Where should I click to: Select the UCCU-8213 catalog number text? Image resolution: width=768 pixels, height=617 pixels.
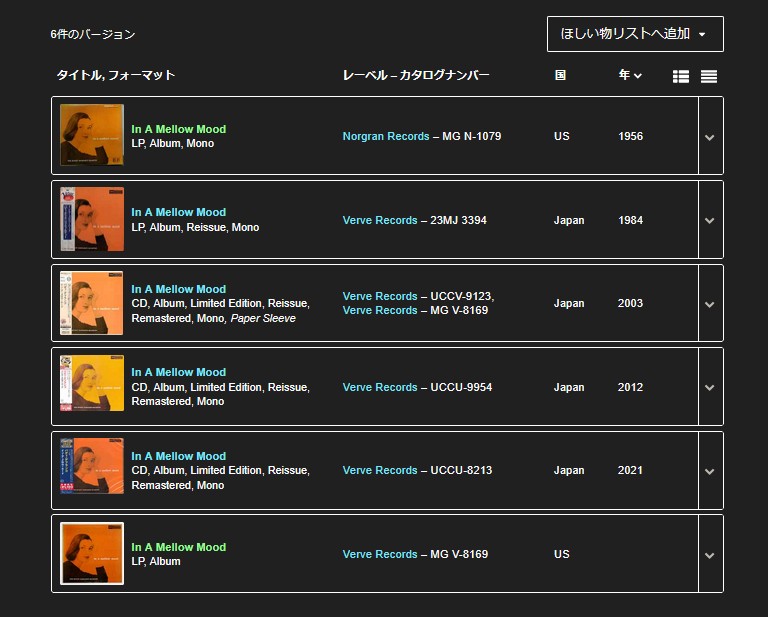click(461, 471)
